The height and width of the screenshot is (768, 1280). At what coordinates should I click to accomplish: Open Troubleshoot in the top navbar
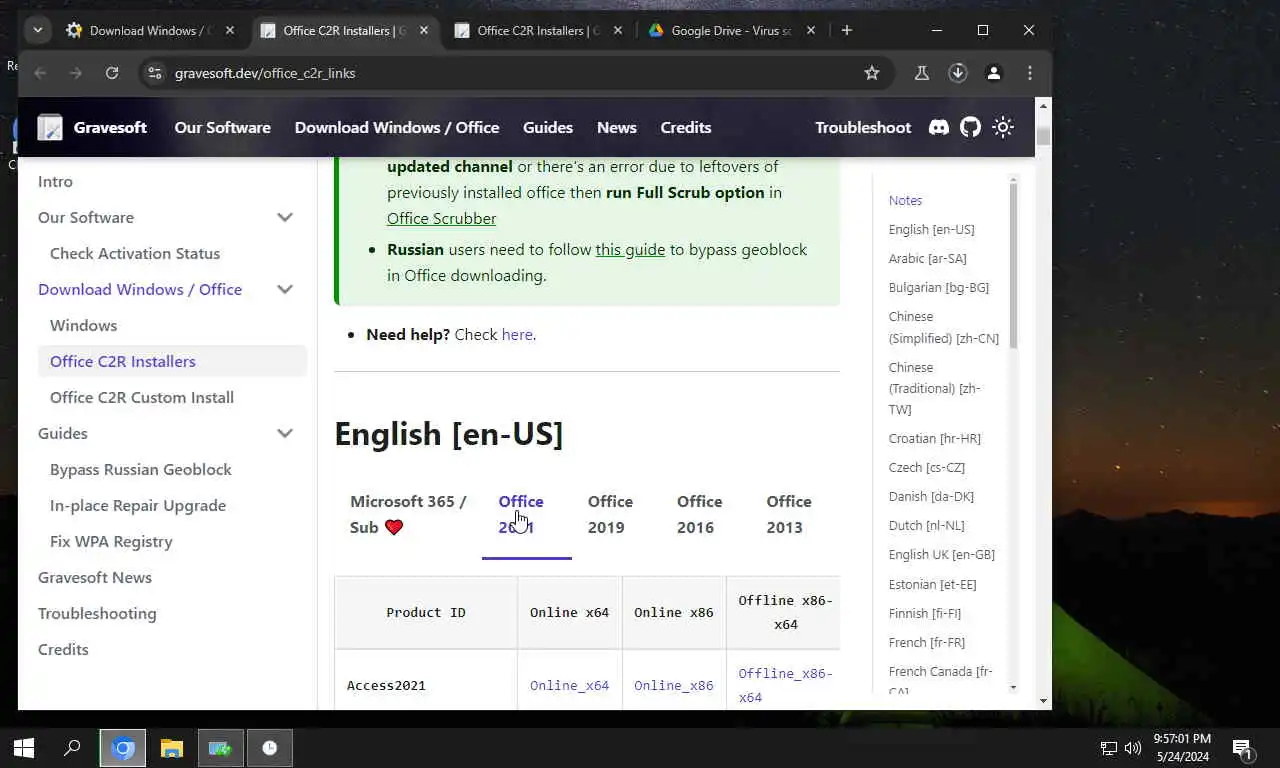863,127
